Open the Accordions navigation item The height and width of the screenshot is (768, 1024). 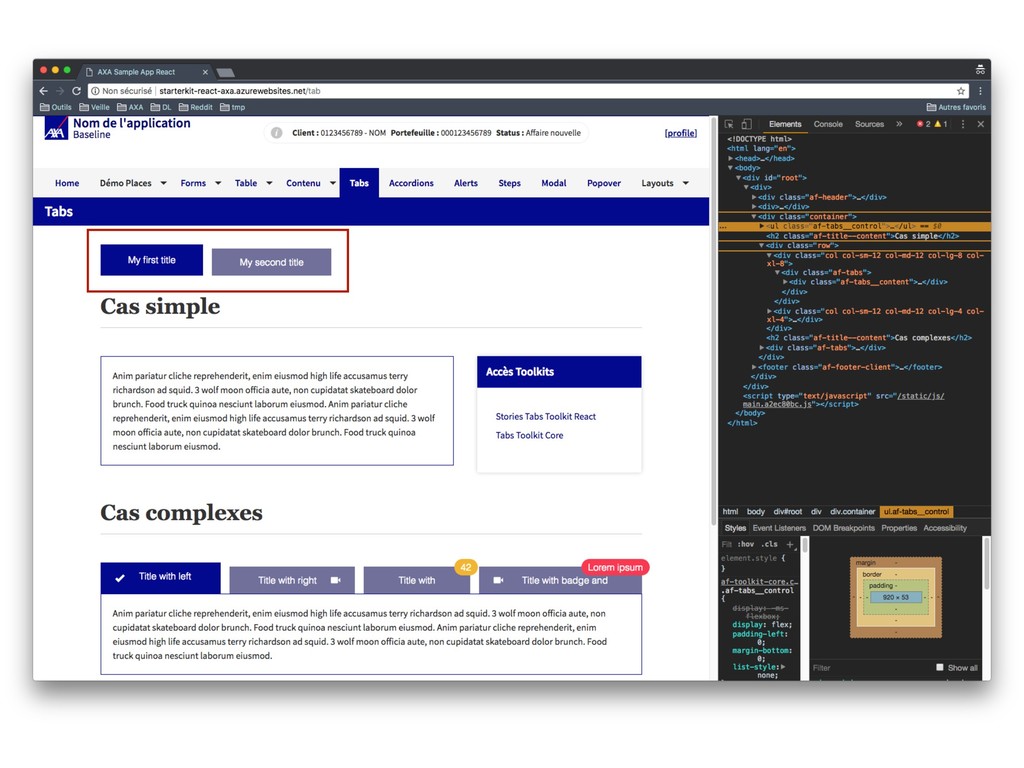point(411,184)
